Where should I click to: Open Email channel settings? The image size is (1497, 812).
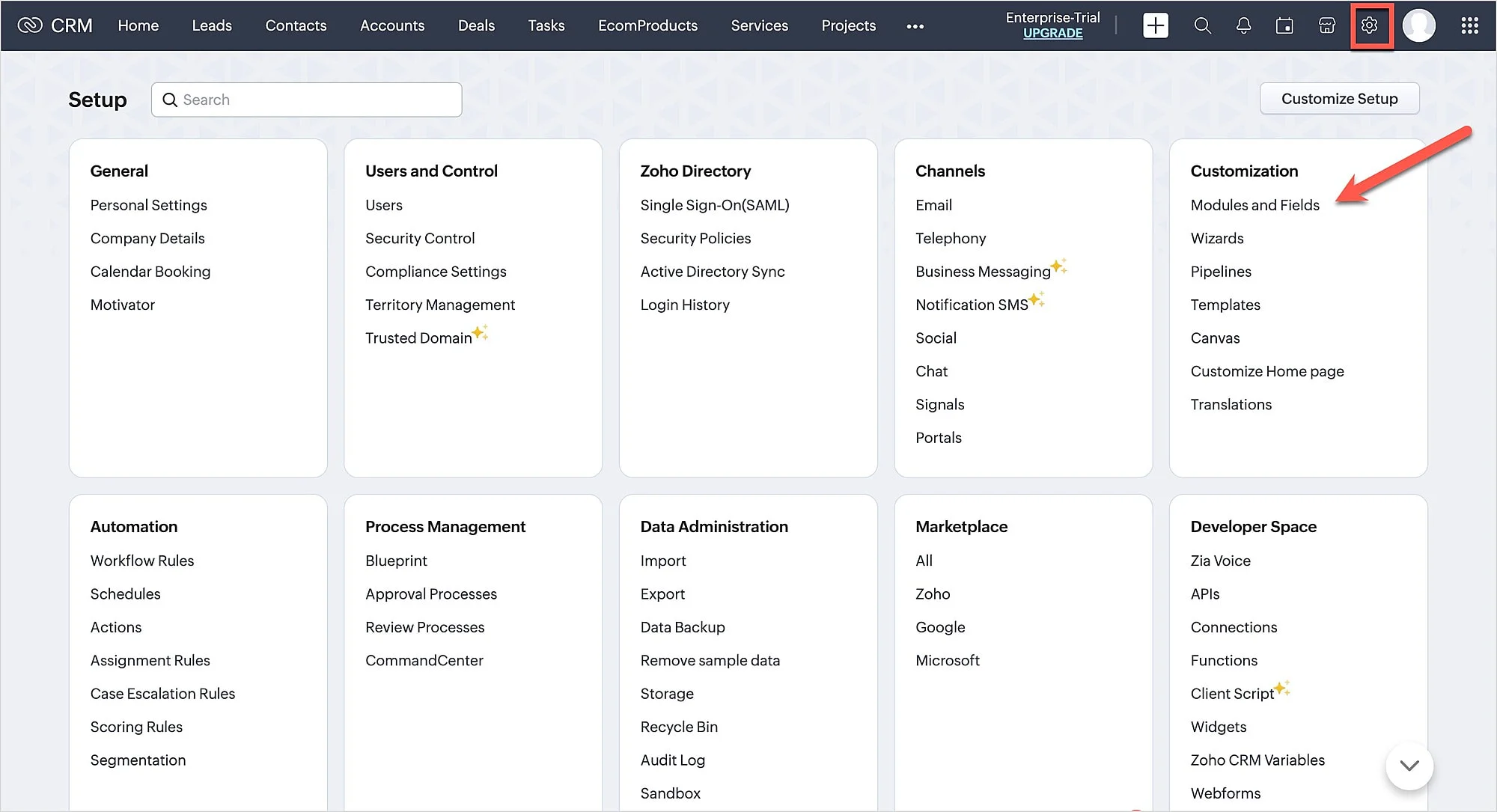pyautogui.click(x=933, y=205)
